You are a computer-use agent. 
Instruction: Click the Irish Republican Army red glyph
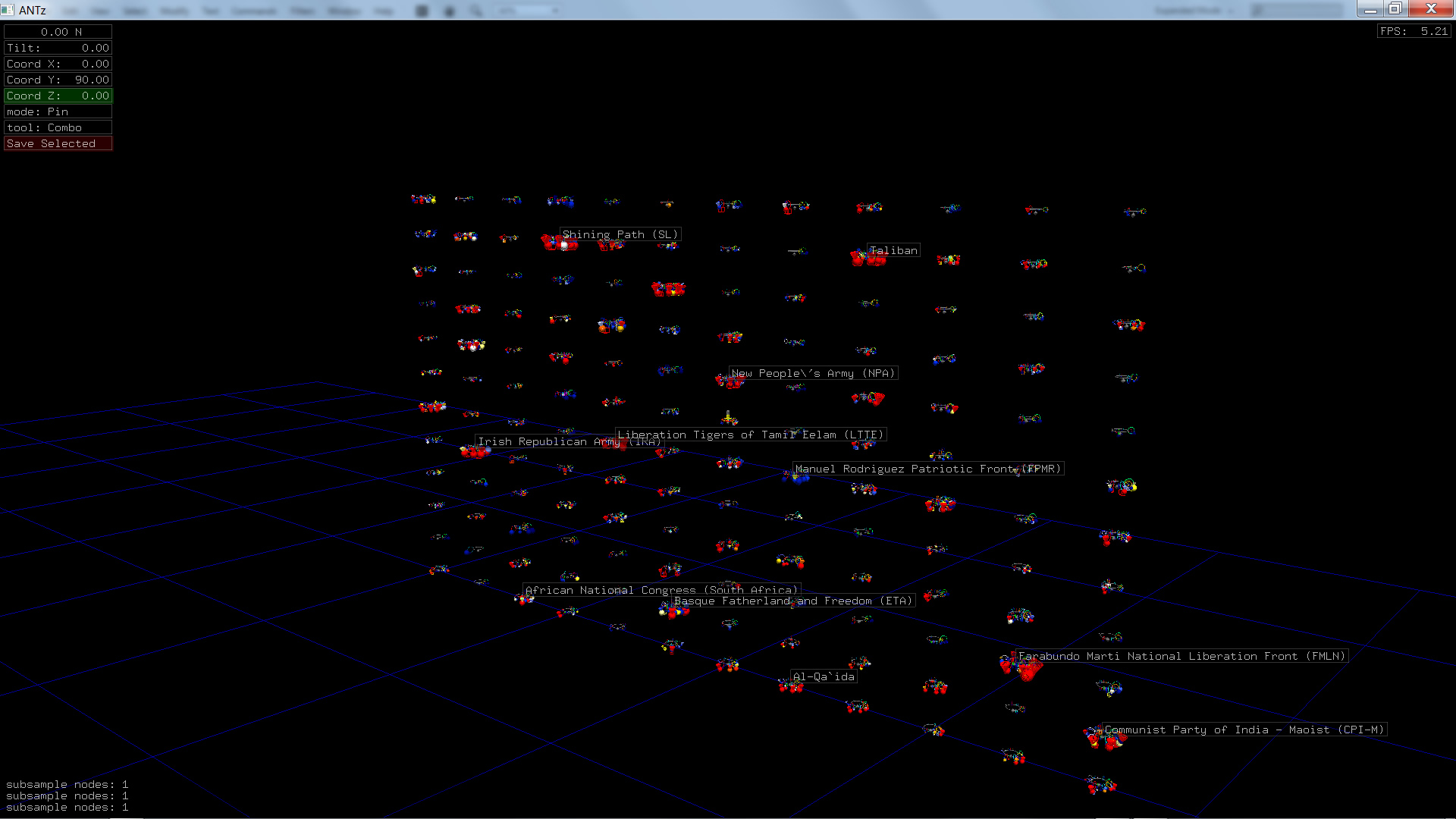pyautogui.click(x=473, y=452)
